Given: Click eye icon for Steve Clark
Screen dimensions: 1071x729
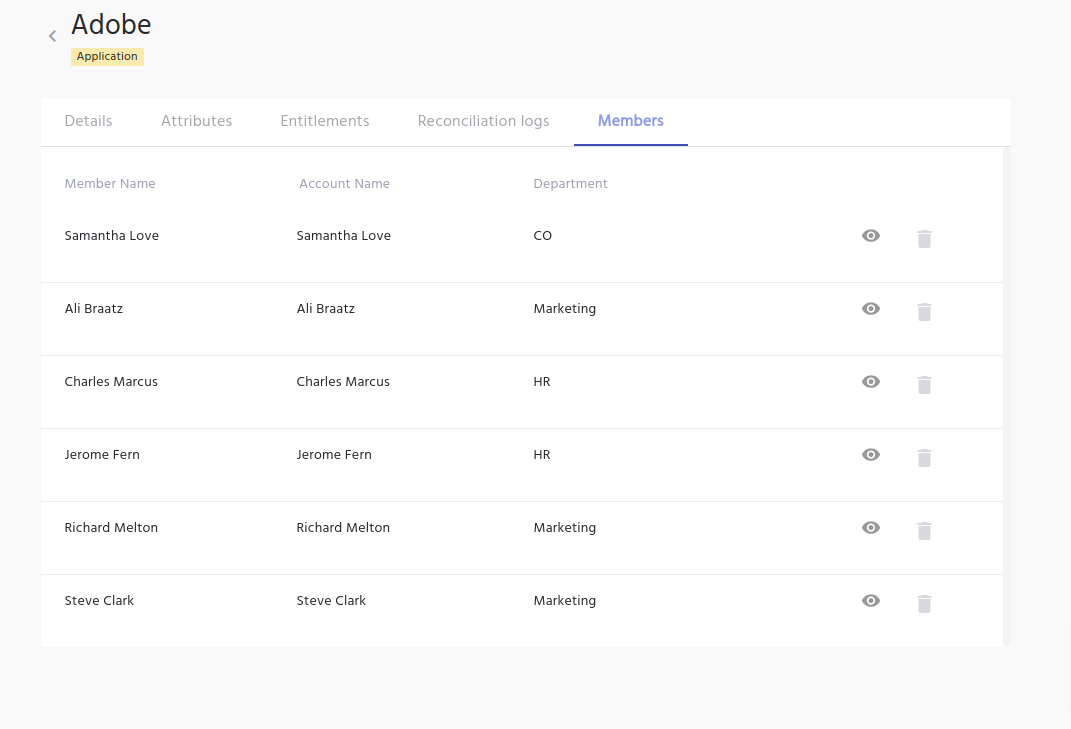Looking at the screenshot, I should [871, 601].
